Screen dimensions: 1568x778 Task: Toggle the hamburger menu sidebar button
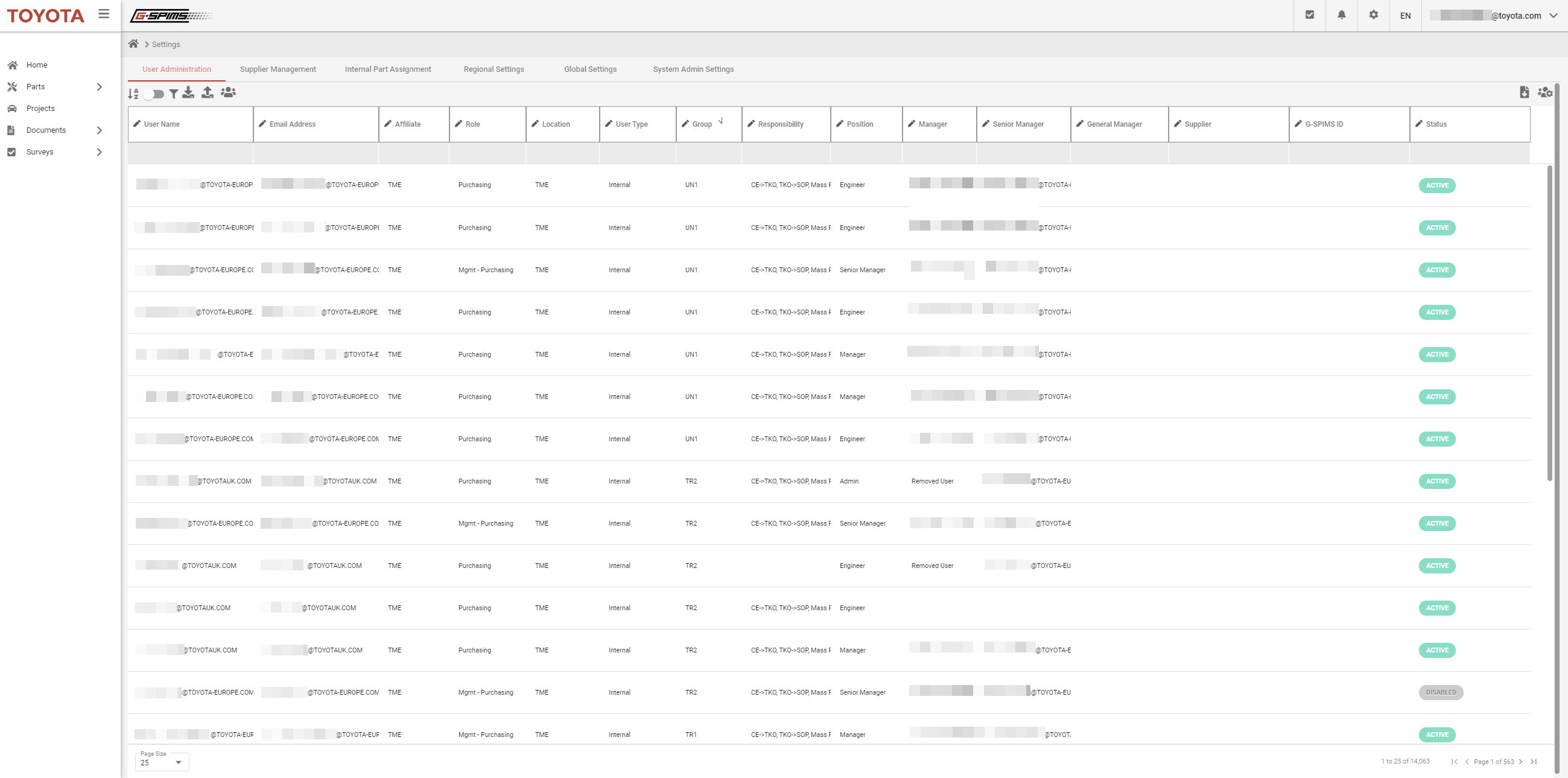[x=104, y=14]
